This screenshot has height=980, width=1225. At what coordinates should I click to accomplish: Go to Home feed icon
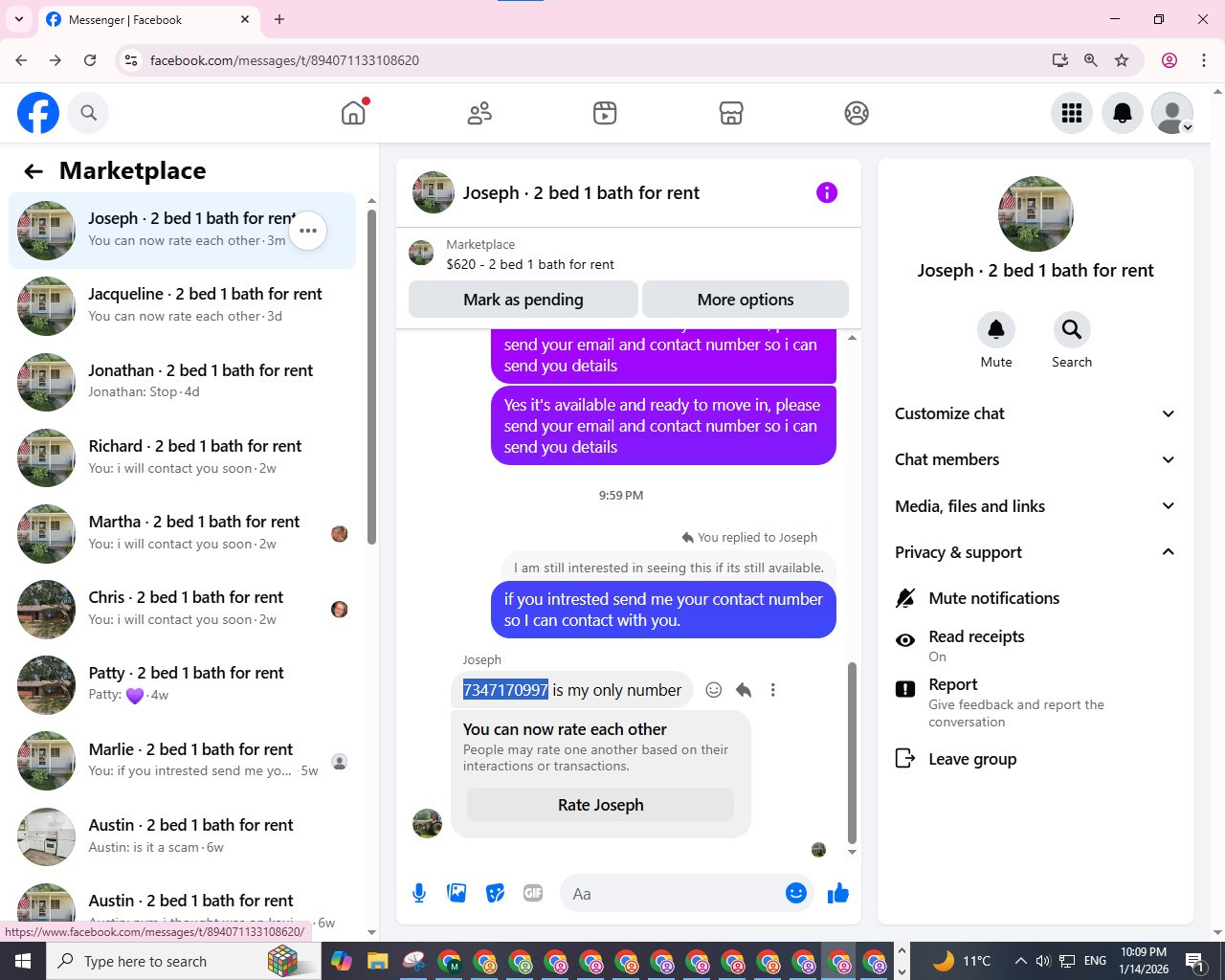coord(353,113)
